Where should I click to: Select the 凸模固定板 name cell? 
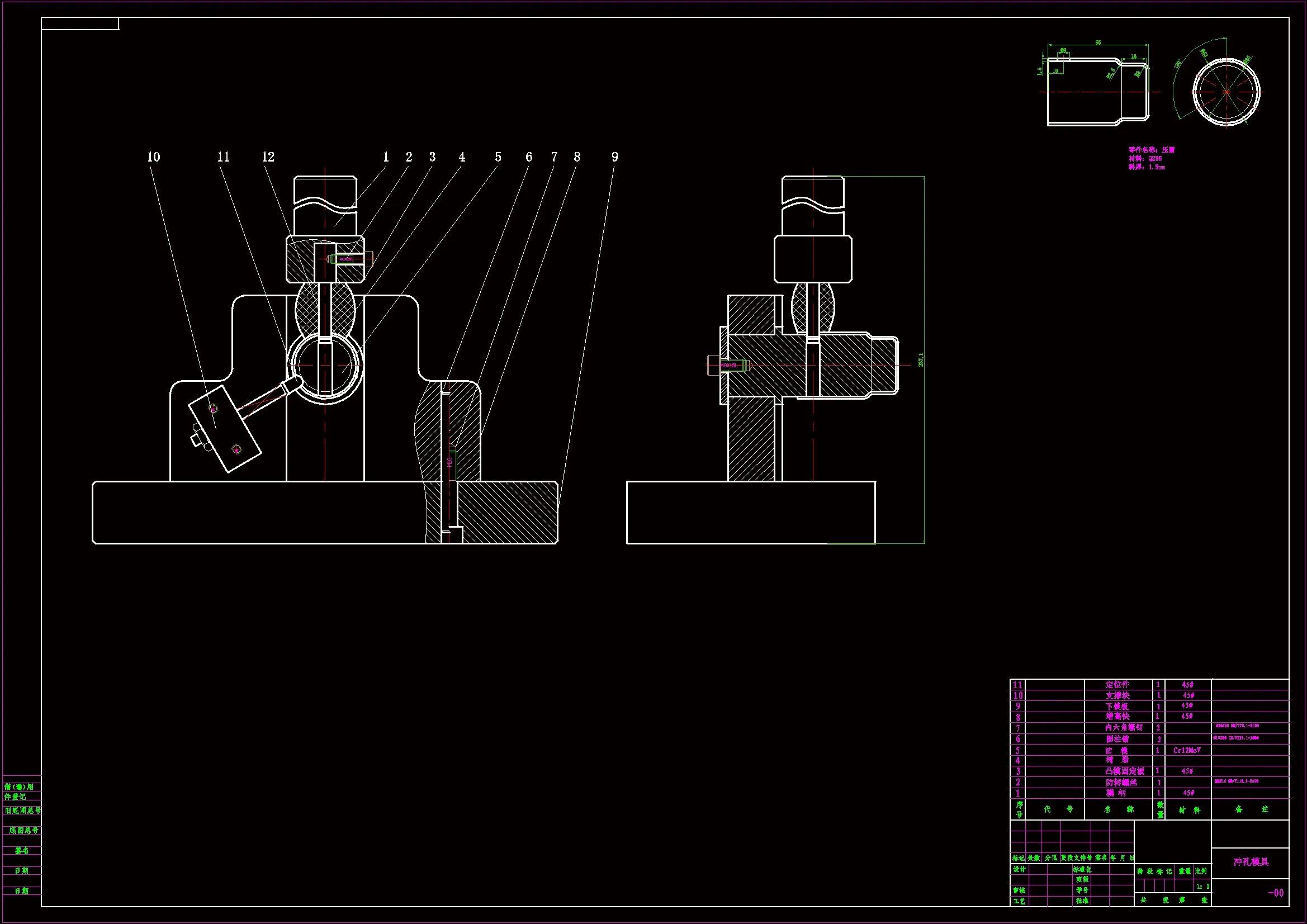[1124, 771]
